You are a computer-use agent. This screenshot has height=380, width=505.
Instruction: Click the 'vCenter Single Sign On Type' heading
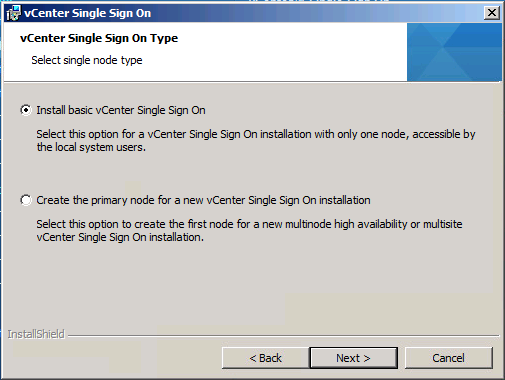point(99,38)
